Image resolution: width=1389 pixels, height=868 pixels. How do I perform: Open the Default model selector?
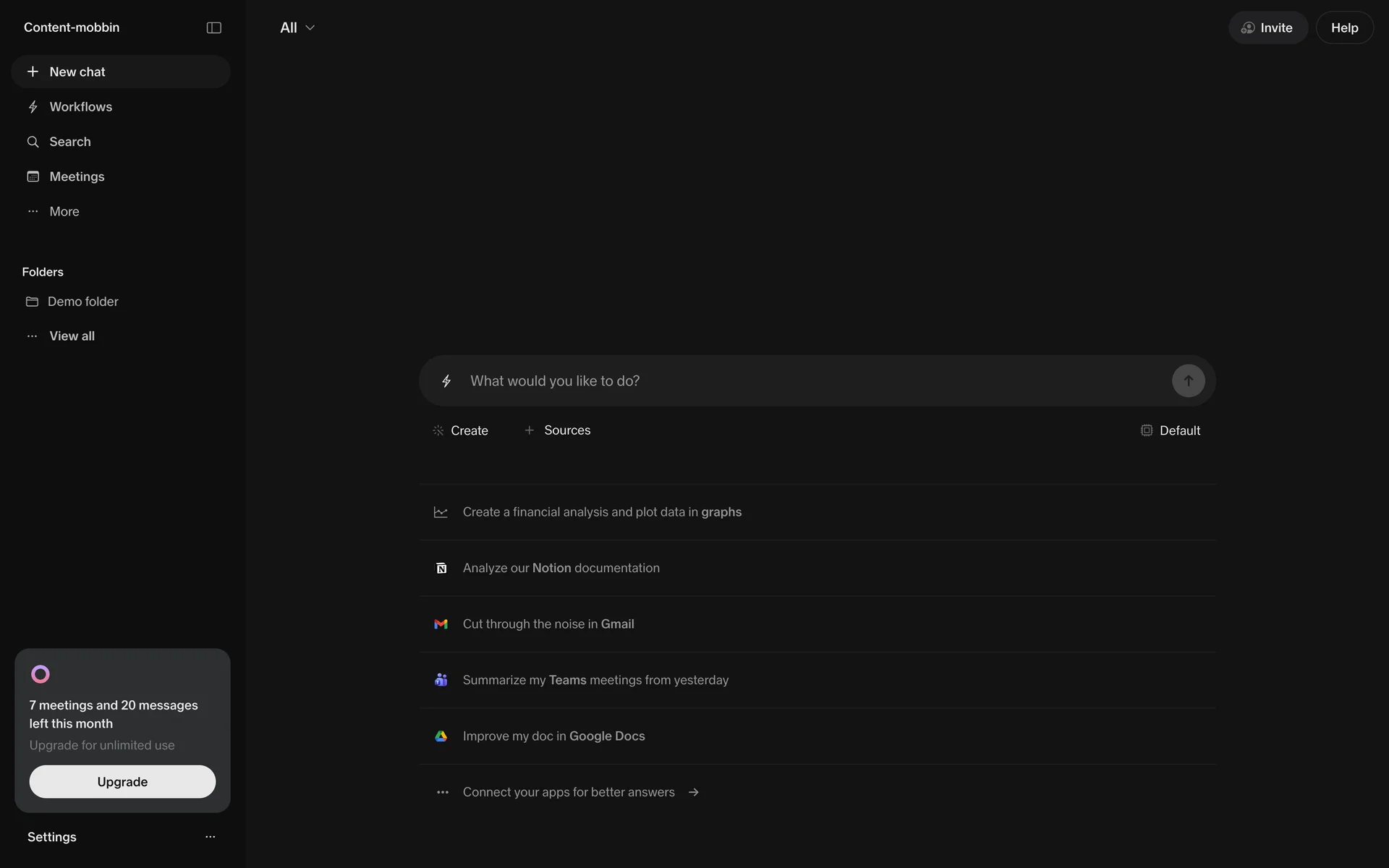click(1170, 430)
